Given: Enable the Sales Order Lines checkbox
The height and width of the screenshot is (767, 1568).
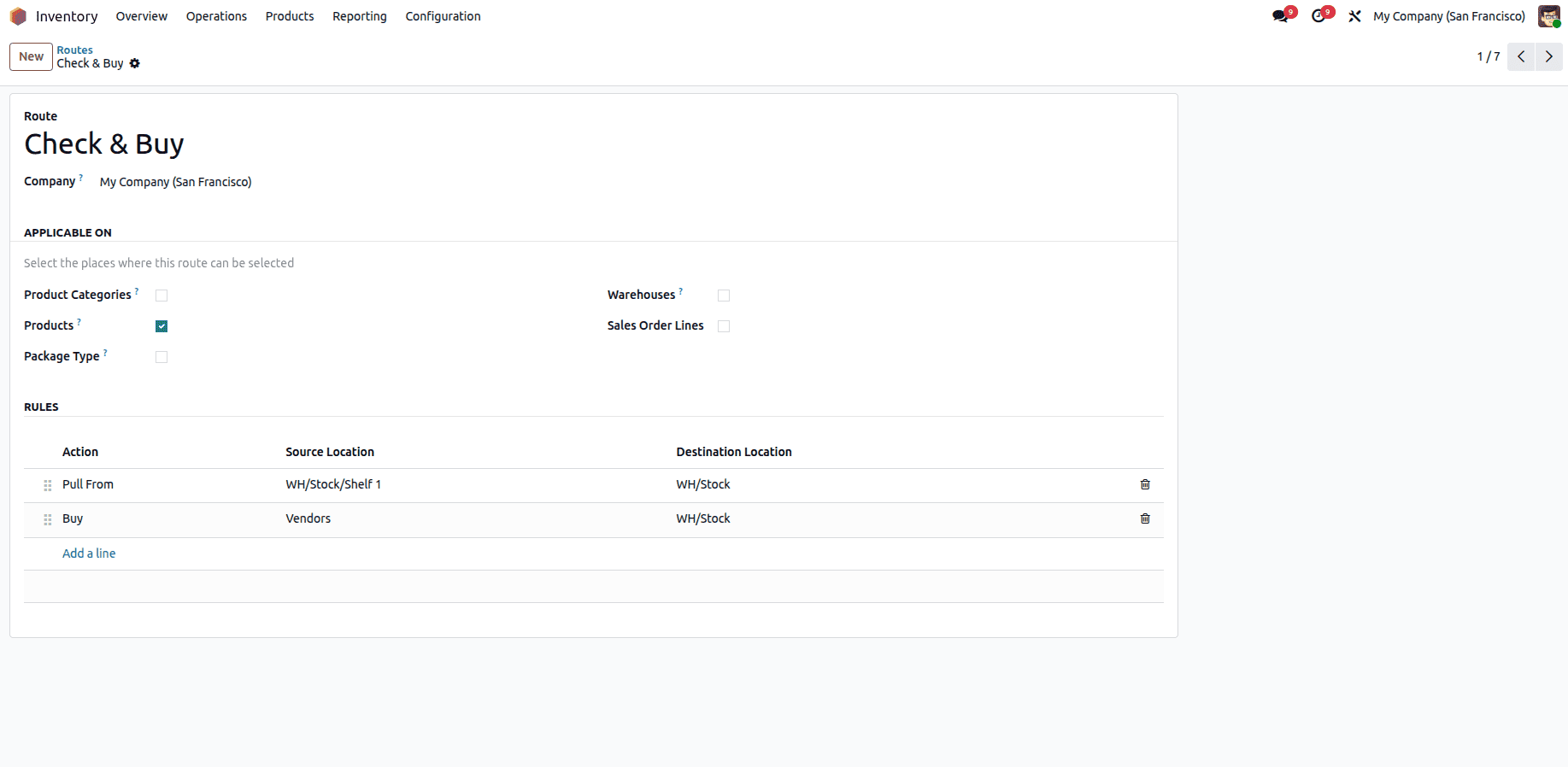Looking at the screenshot, I should [724, 326].
